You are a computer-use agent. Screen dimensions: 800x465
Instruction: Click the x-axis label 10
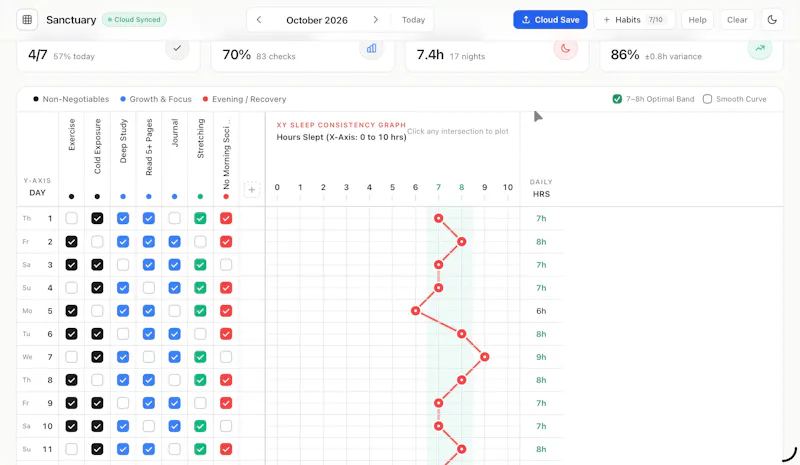click(508, 187)
